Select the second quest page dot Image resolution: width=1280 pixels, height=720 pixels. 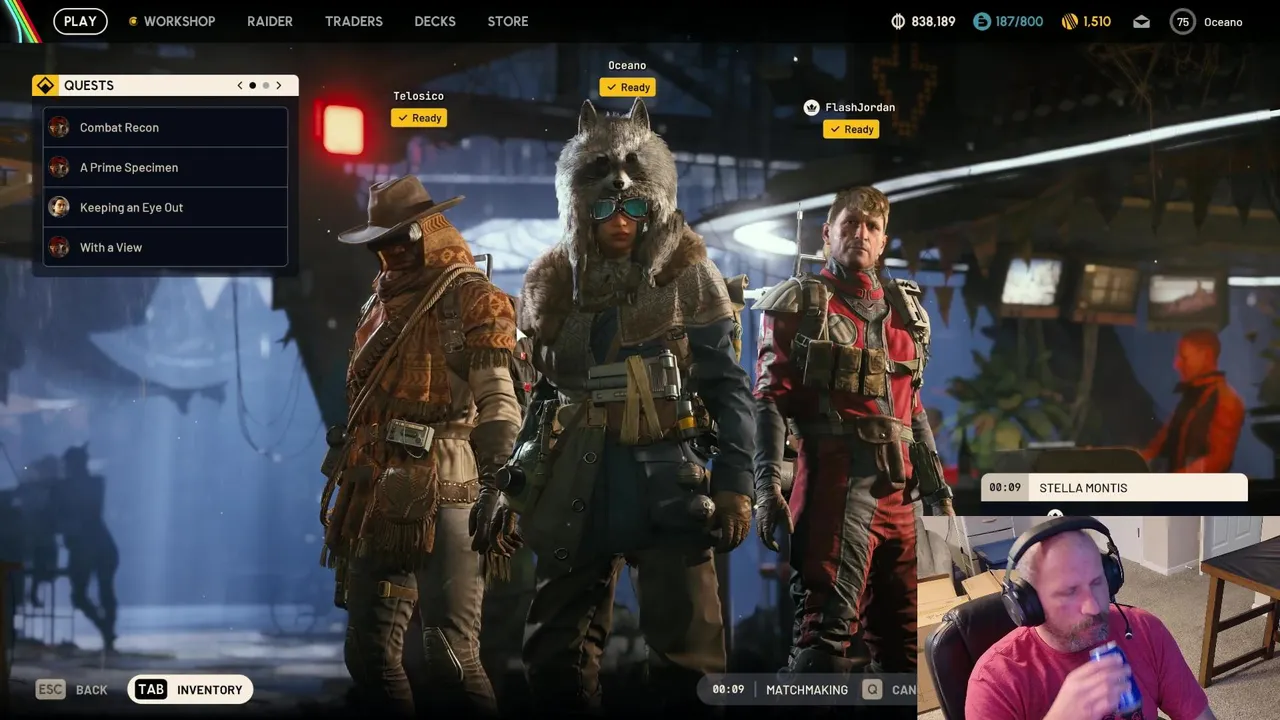click(266, 86)
